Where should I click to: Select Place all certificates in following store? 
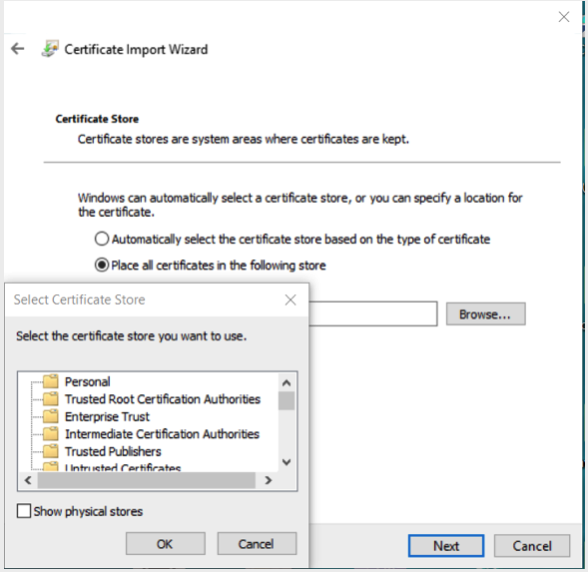coord(102,265)
